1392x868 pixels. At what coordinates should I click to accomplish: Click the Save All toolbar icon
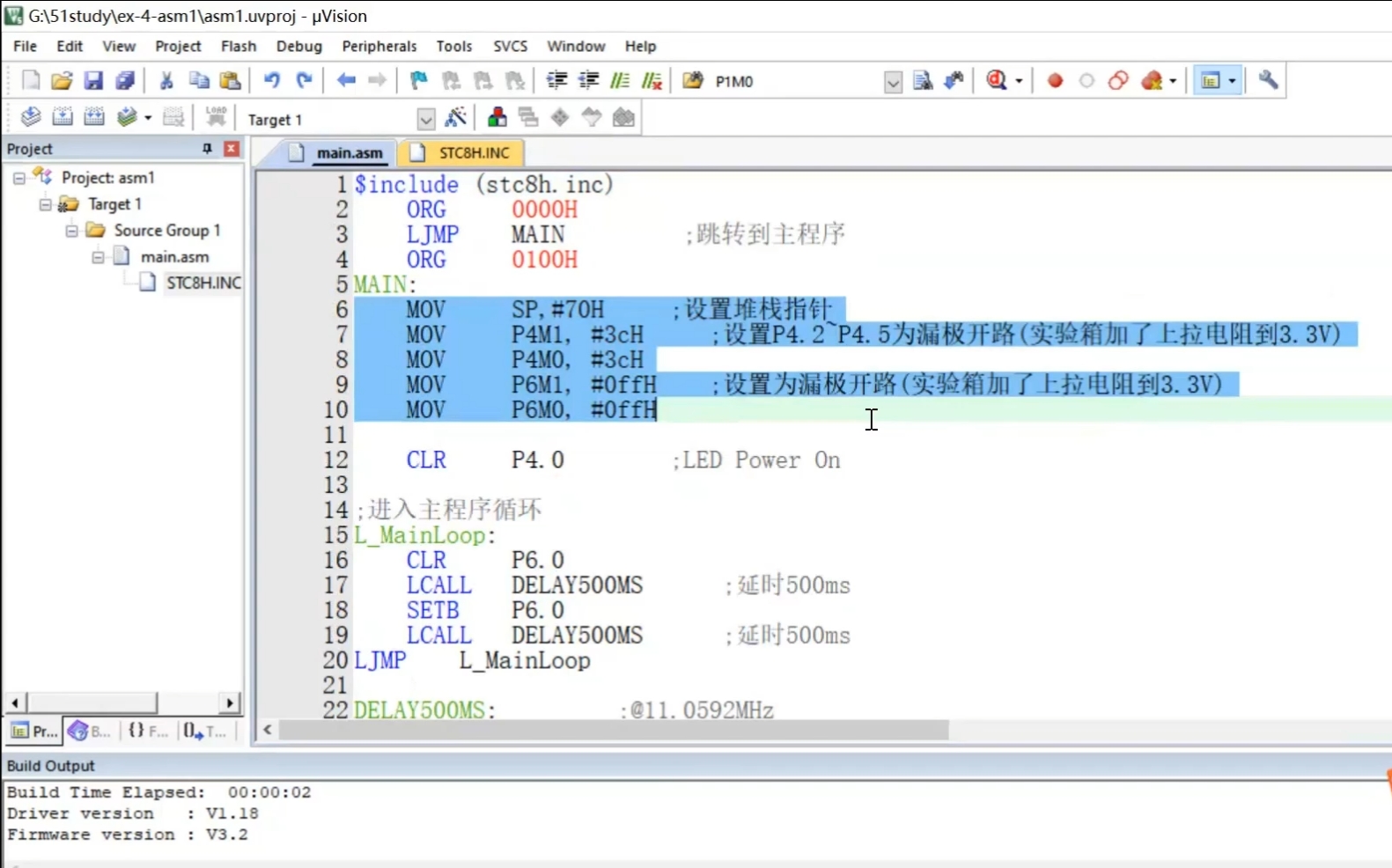[x=125, y=81]
